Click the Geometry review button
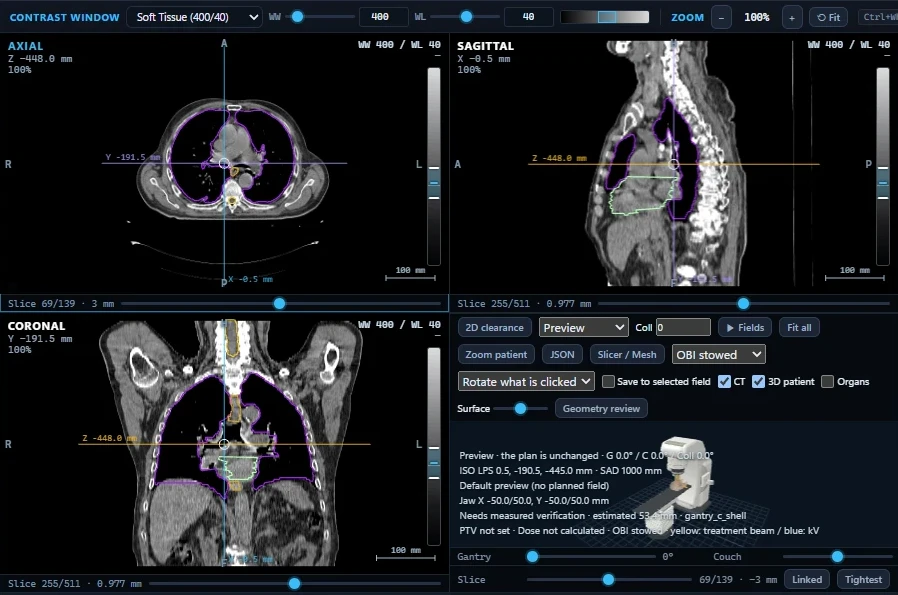Viewport: 898px width, 595px height. [601, 408]
